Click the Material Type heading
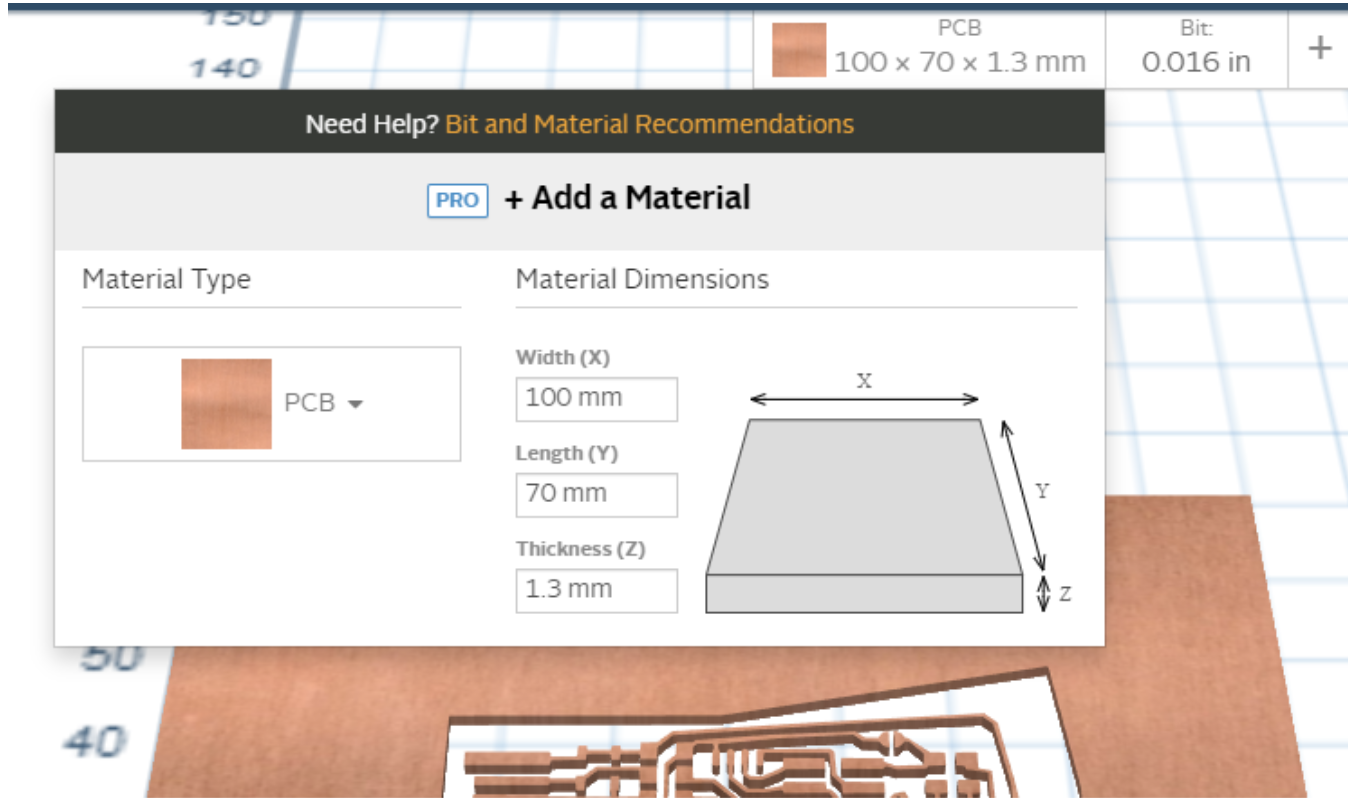The image size is (1348, 807). pos(166,279)
